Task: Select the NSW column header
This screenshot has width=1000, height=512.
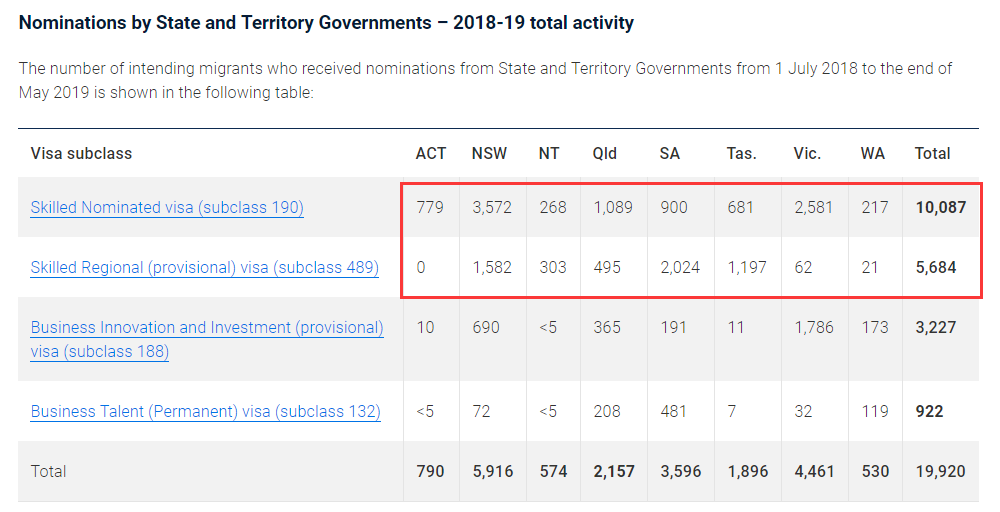Action: 489,154
